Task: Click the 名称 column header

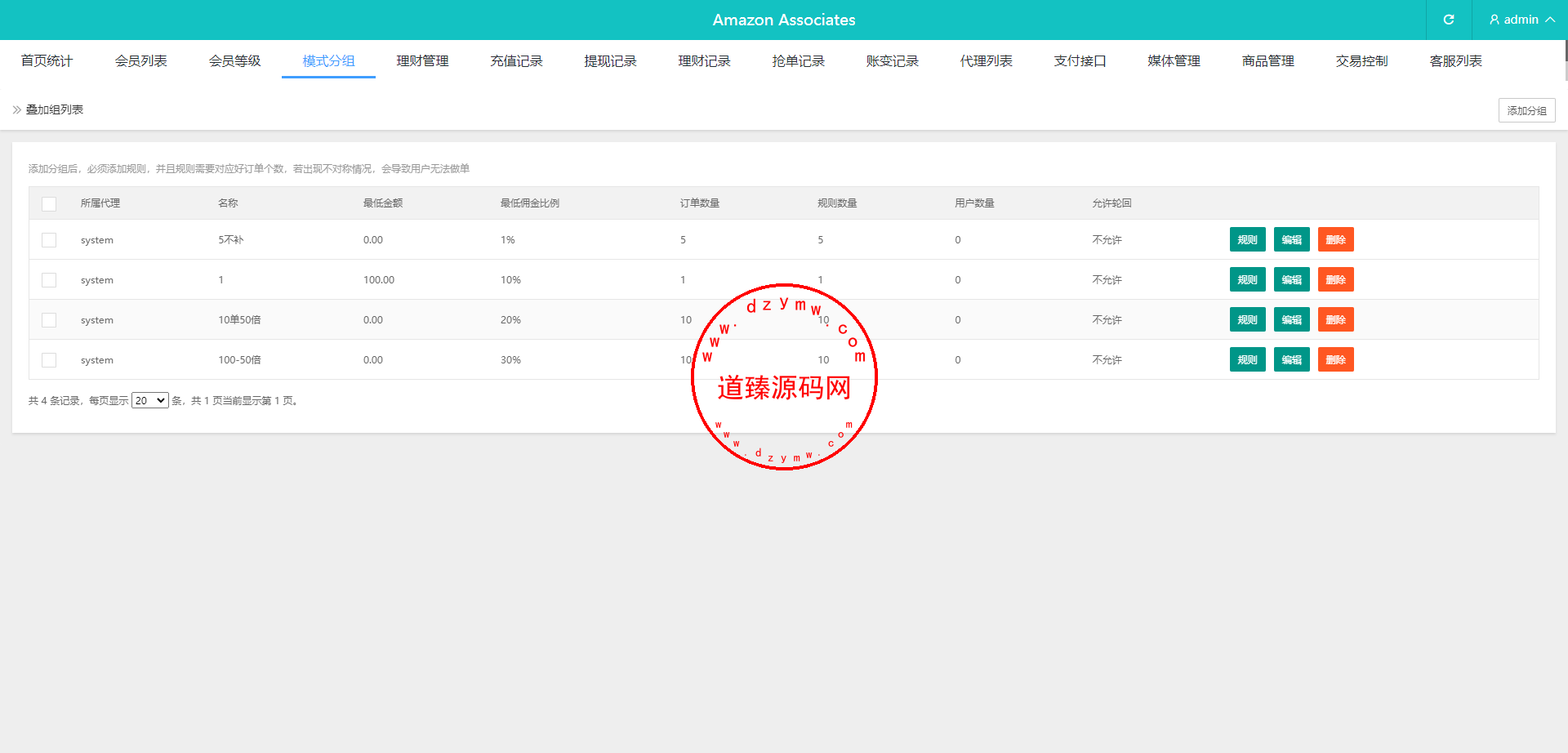Action: [x=228, y=203]
